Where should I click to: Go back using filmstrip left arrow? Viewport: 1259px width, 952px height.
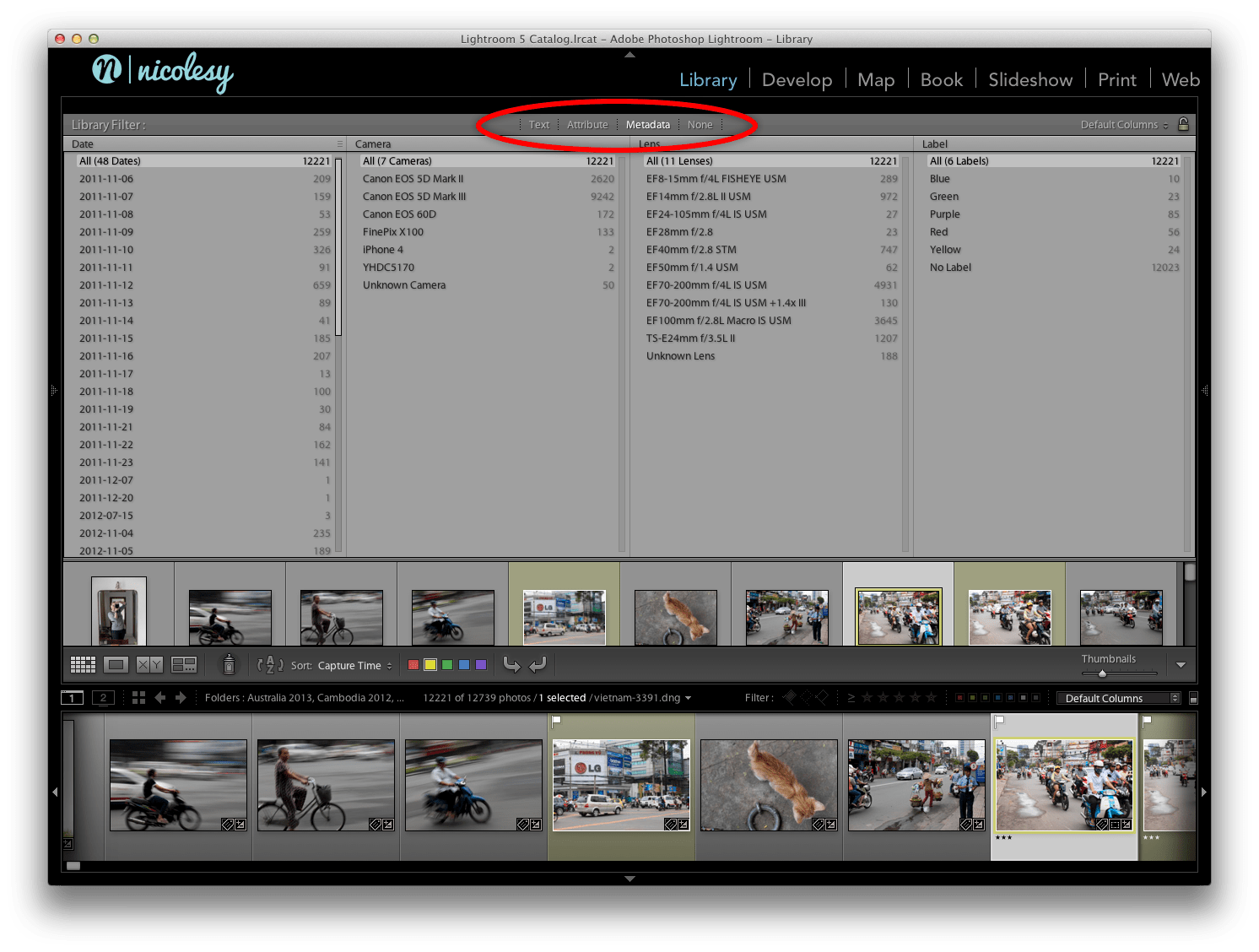[x=159, y=698]
